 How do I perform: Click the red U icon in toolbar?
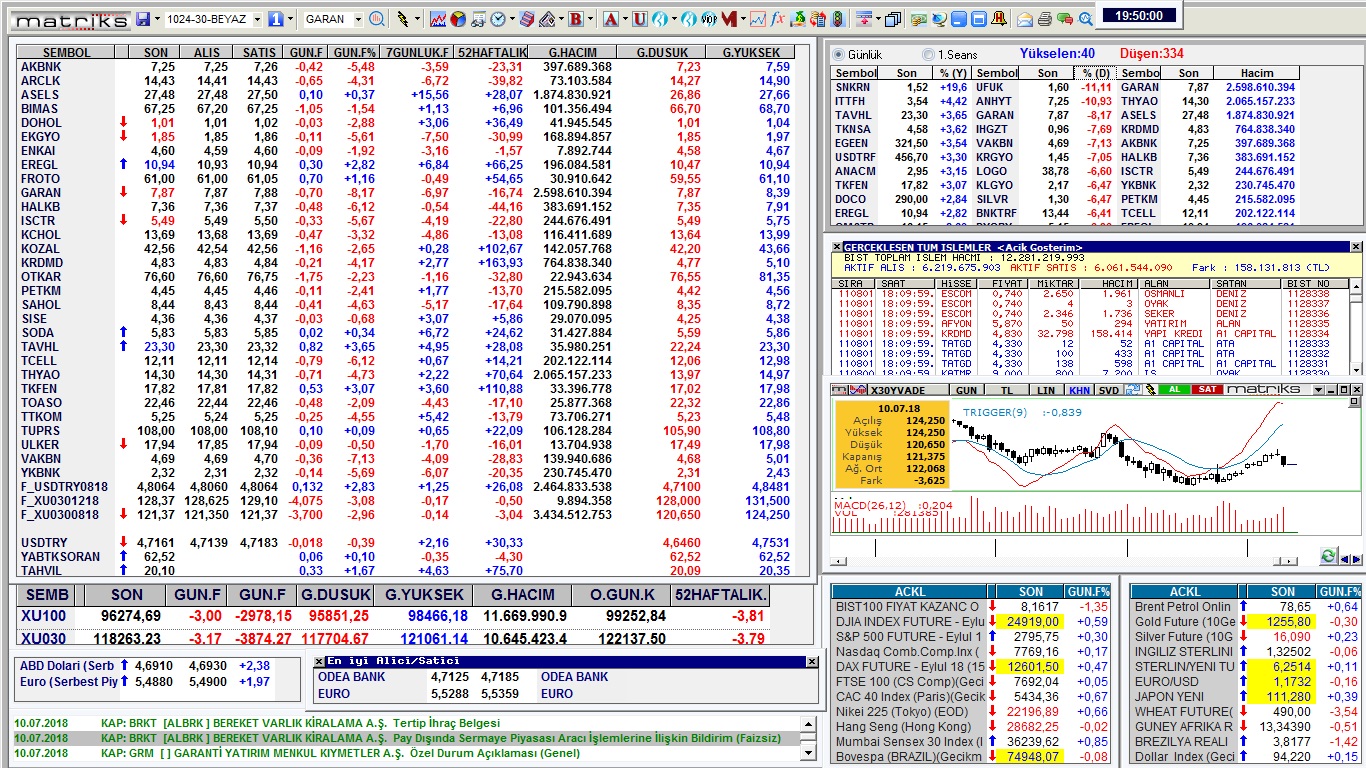pyautogui.click(x=639, y=19)
